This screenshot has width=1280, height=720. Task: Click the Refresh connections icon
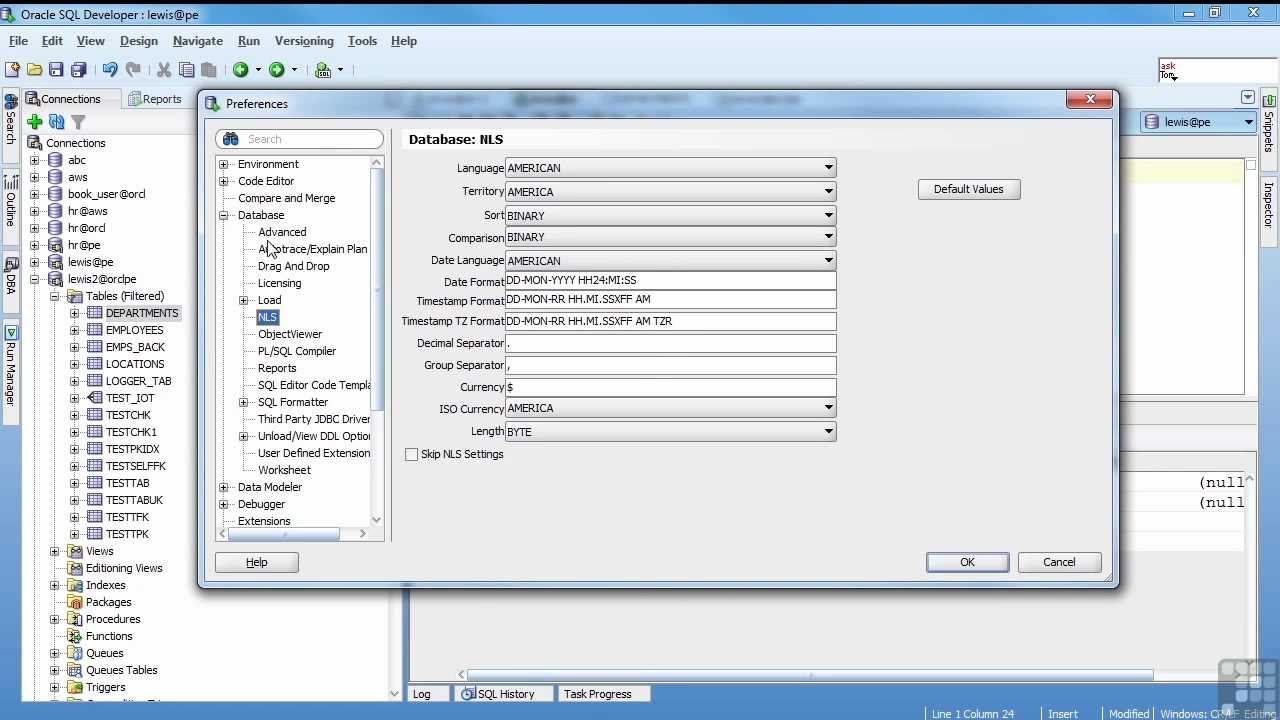(x=56, y=122)
